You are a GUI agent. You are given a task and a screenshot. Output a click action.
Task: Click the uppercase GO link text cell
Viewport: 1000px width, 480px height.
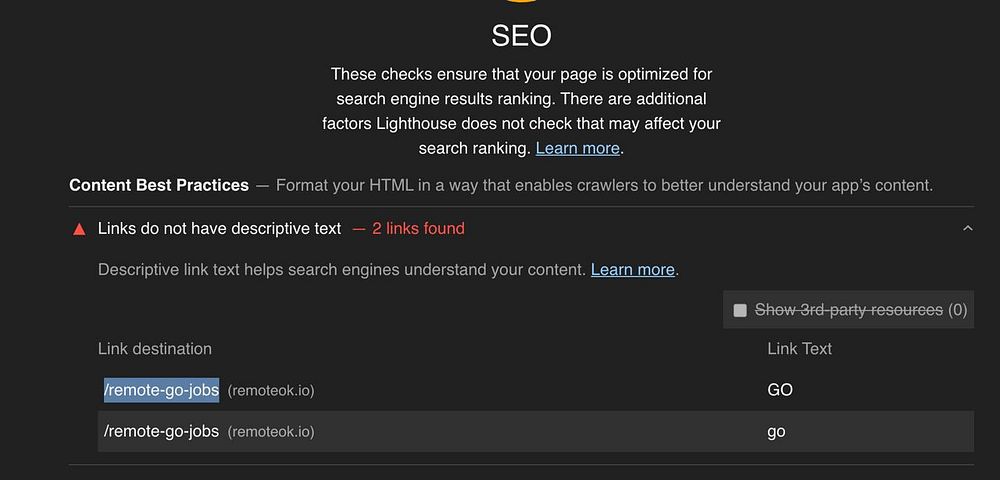pos(779,390)
